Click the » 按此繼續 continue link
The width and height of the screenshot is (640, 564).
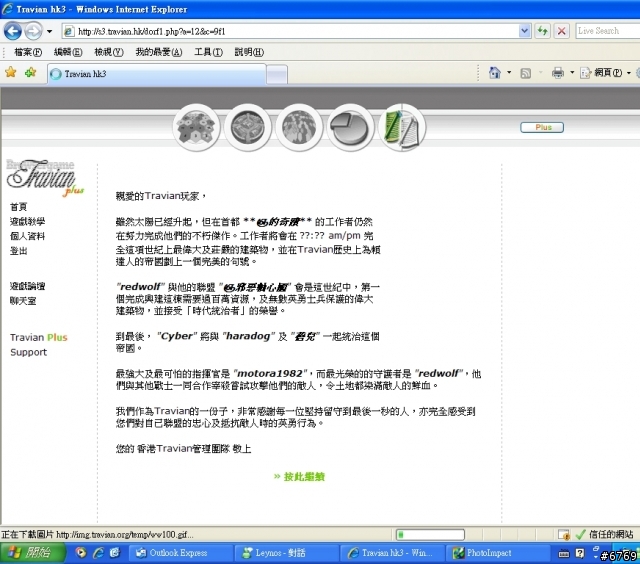[x=299, y=476]
